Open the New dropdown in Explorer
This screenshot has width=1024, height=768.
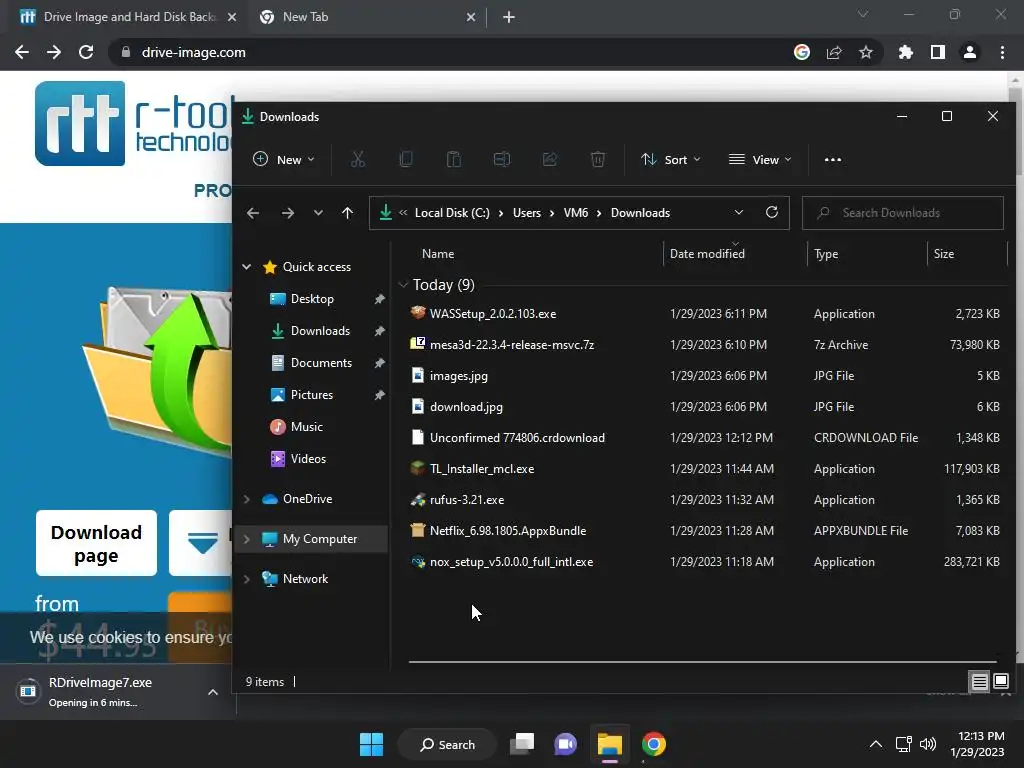[283, 159]
